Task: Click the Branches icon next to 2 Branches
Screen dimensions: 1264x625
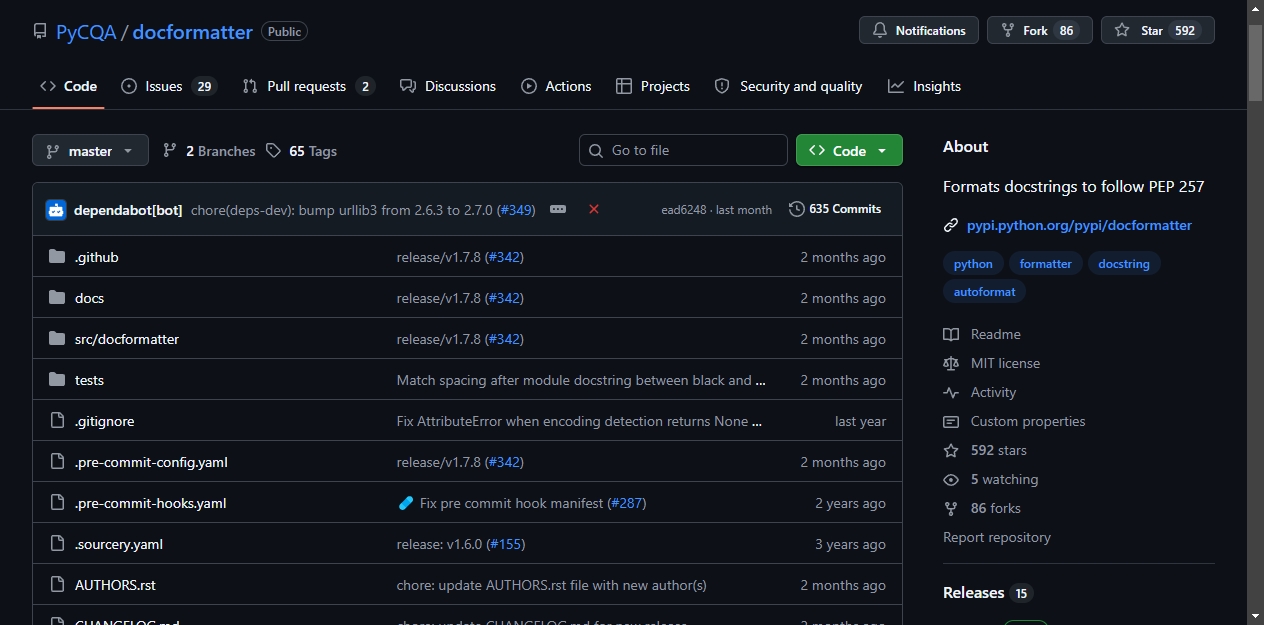Action: click(170, 151)
